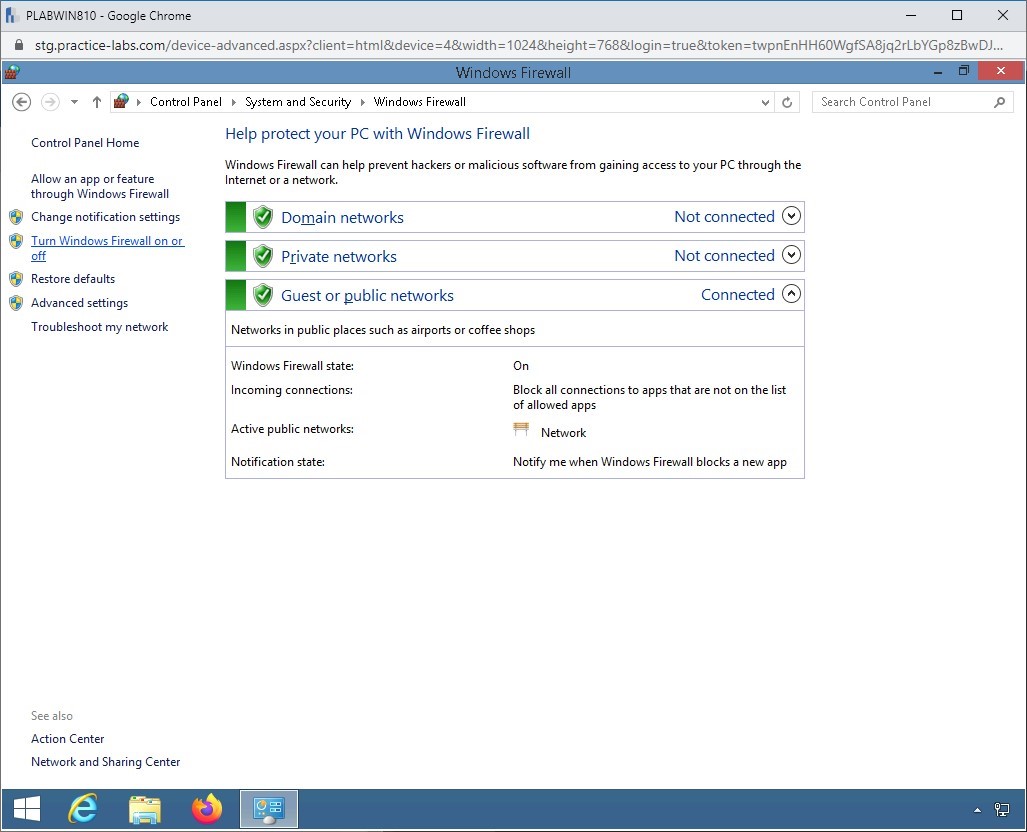Launch Firefox from the taskbar

207,808
